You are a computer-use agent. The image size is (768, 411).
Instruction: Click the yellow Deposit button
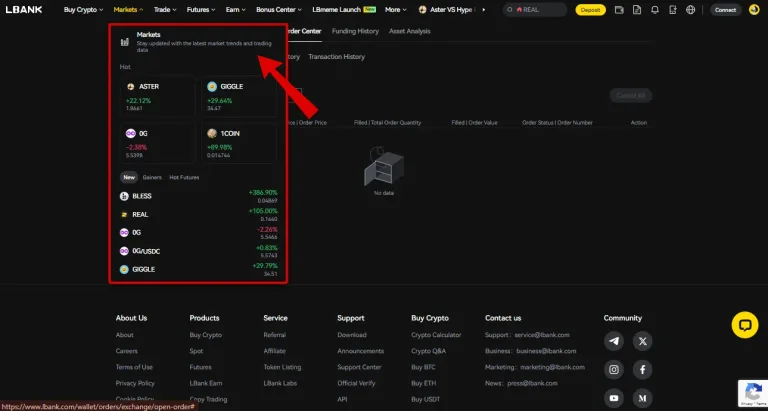pos(590,10)
